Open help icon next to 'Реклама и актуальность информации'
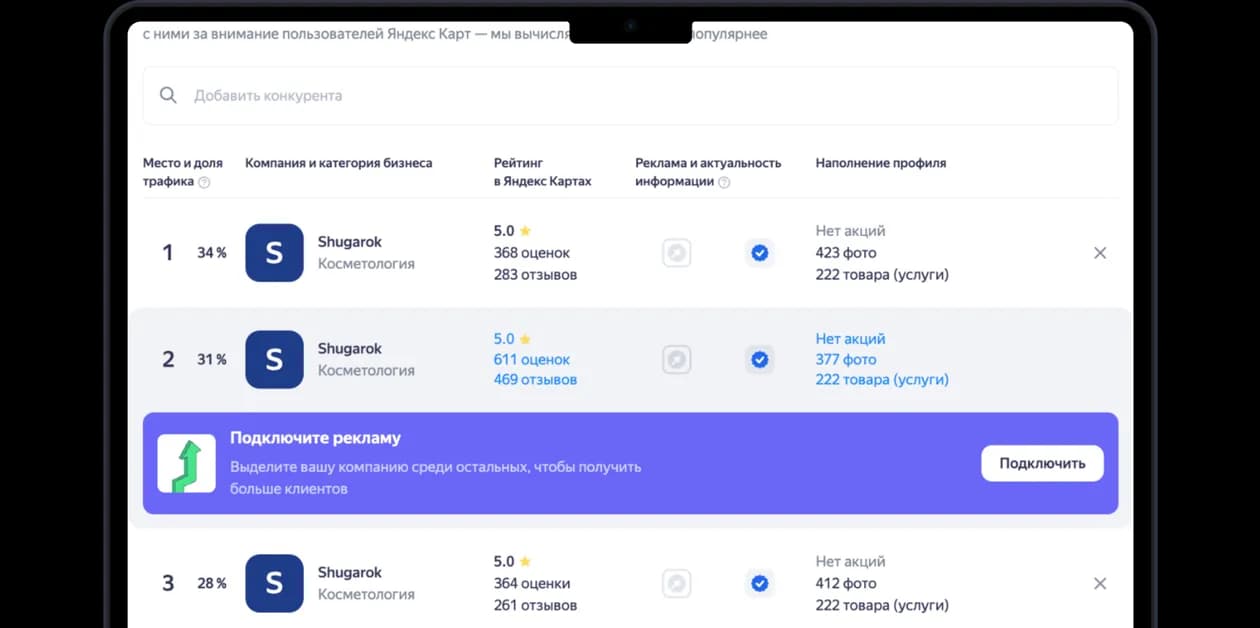The height and width of the screenshot is (628, 1260). (724, 183)
